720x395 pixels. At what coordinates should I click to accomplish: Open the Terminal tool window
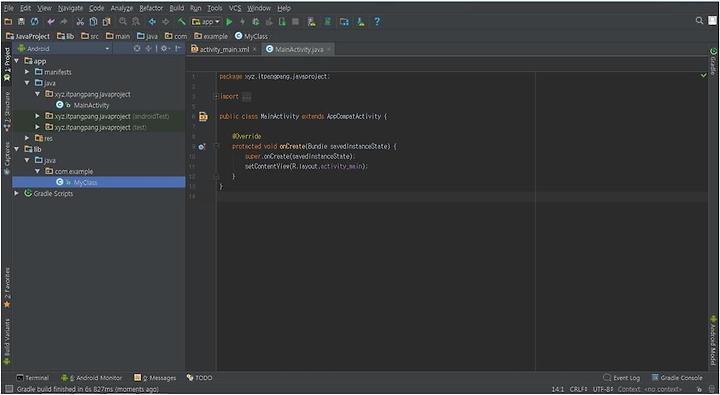point(32,378)
